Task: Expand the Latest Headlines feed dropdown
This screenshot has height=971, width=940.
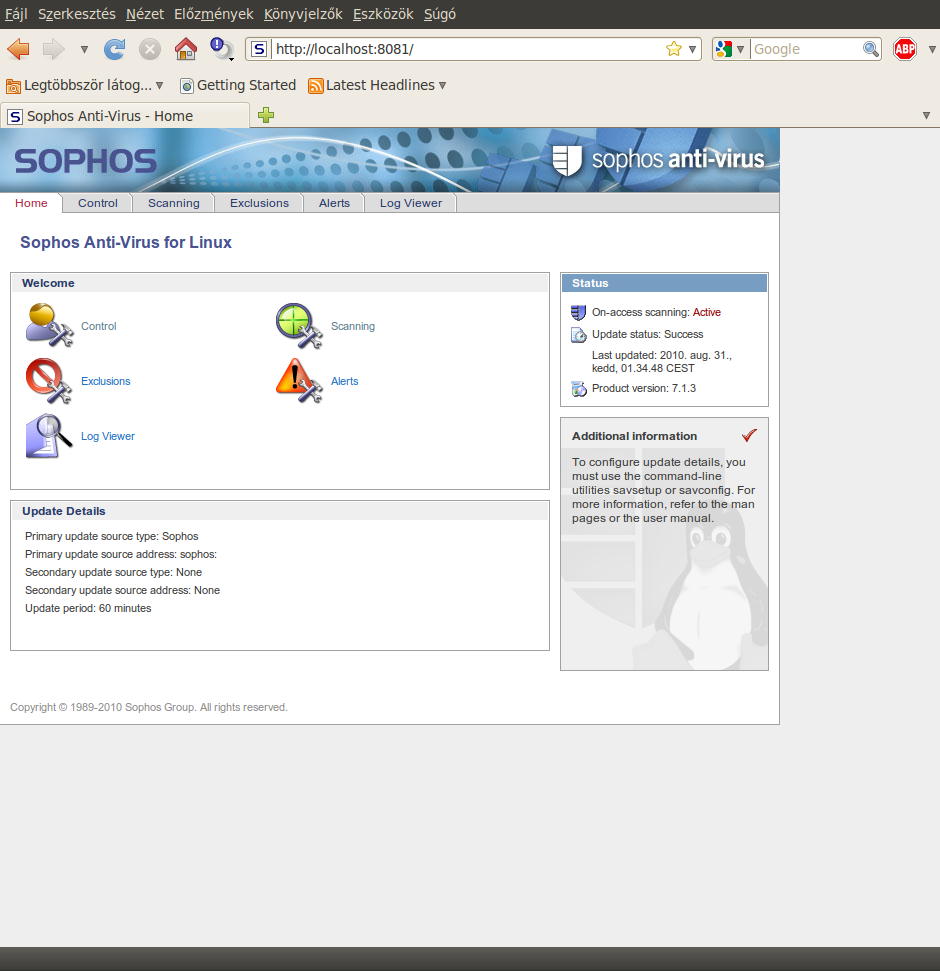Action: (x=442, y=85)
